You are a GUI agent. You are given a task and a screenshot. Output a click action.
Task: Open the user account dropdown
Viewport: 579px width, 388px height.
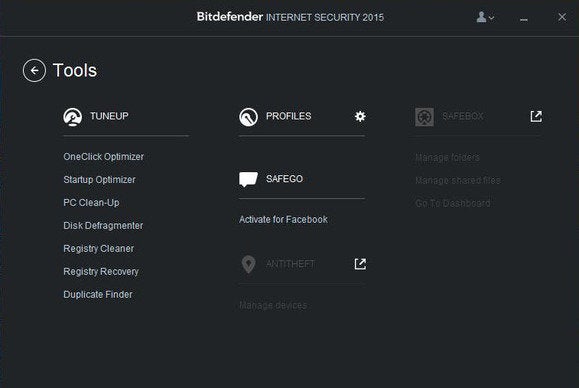[x=485, y=17]
